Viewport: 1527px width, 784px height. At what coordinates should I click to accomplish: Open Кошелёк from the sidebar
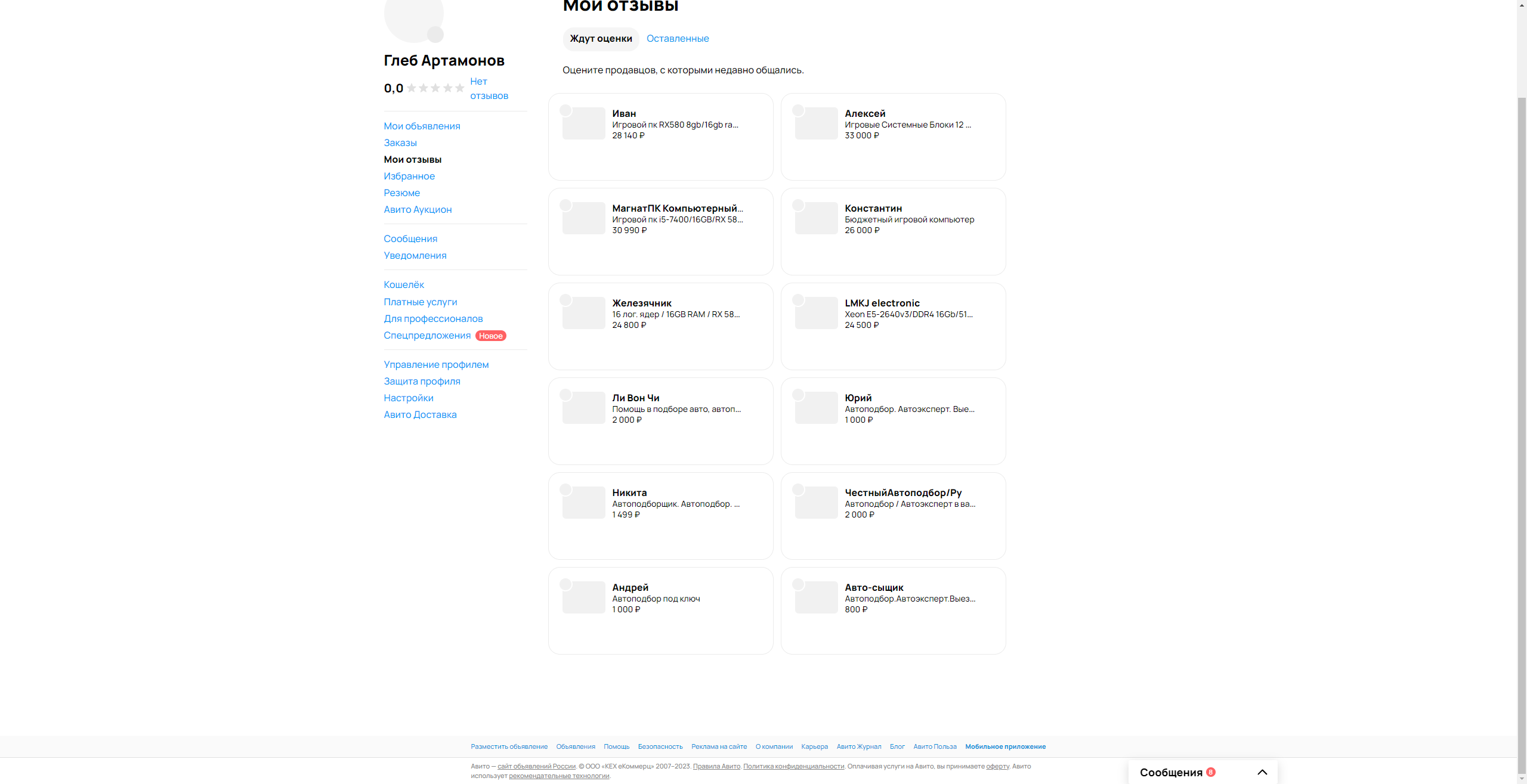click(x=404, y=285)
